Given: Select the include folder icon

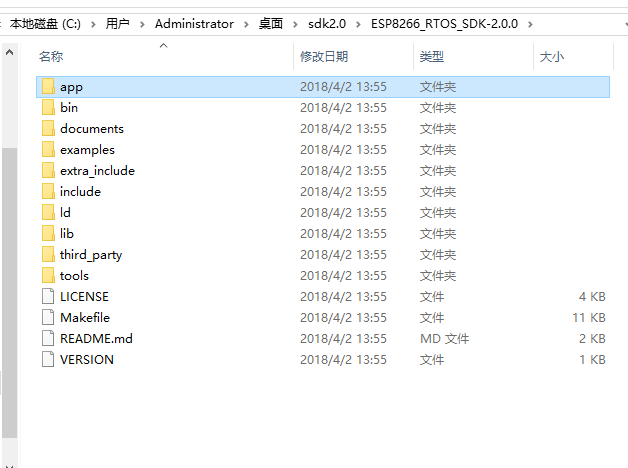Looking at the screenshot, I should [48, 191].
